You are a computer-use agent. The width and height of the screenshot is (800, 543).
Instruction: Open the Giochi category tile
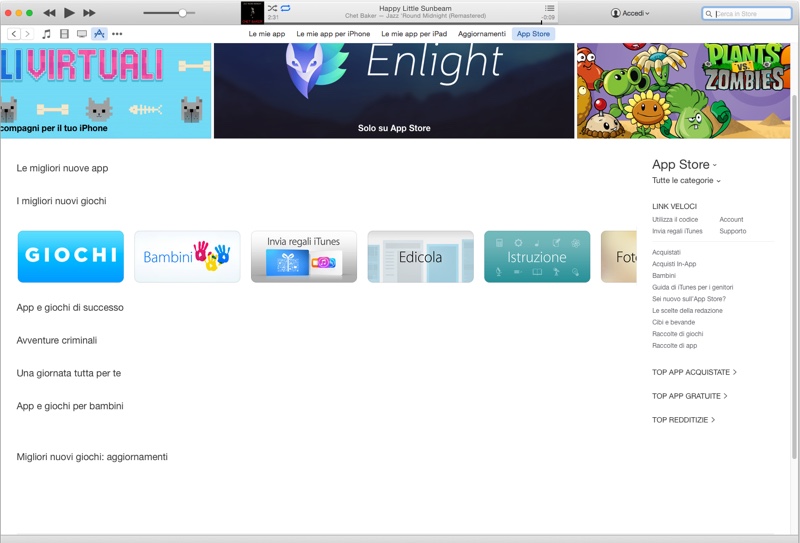[71, 256]
